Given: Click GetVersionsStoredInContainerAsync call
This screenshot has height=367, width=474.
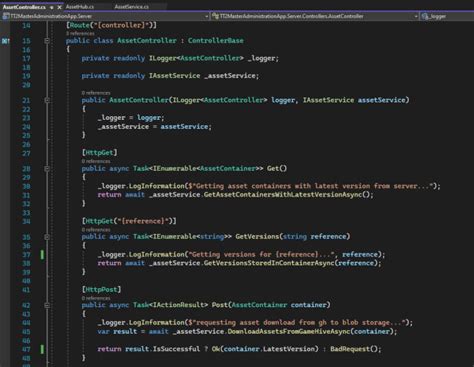Looking at the screenshot, I should [x=269, y=263].
